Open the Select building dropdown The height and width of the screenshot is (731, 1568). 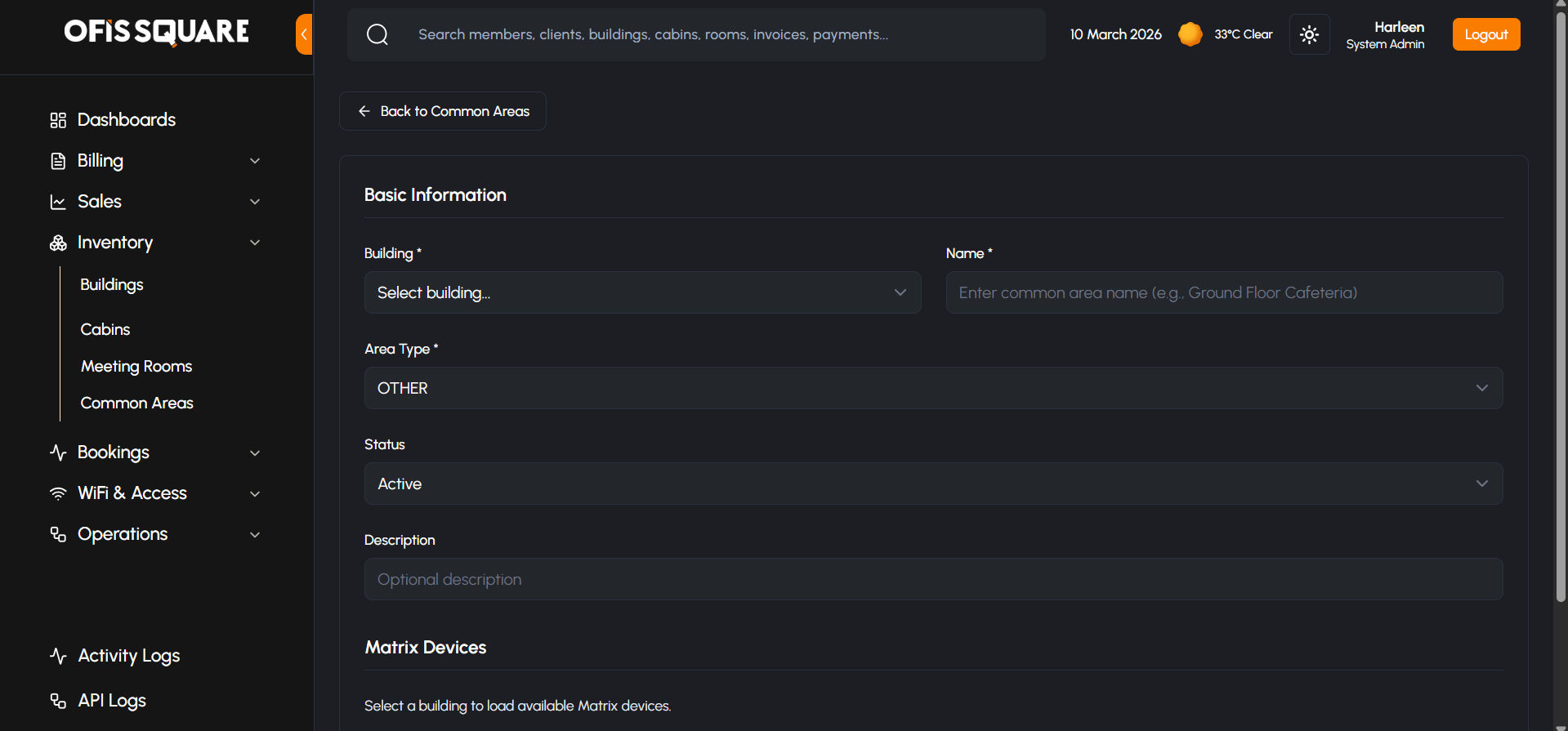(x=642, y=292)
